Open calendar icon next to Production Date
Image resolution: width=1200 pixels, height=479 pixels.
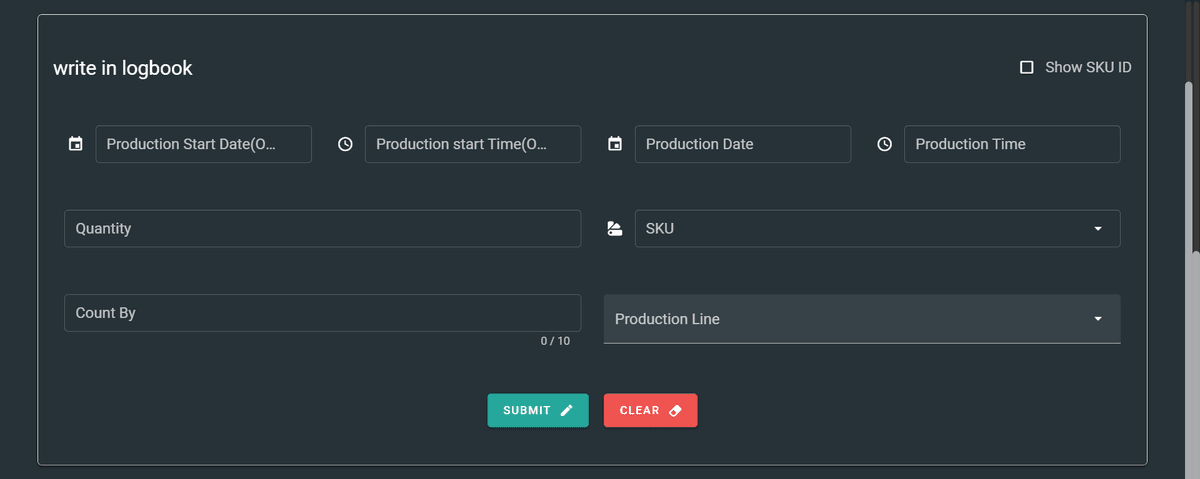[615, 144]
